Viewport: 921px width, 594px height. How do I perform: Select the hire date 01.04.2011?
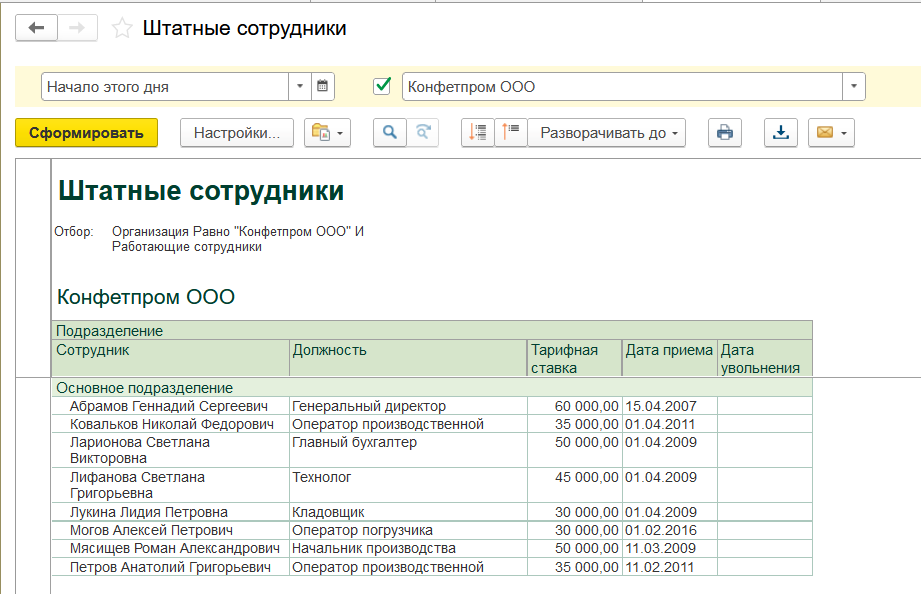[670, 424]
